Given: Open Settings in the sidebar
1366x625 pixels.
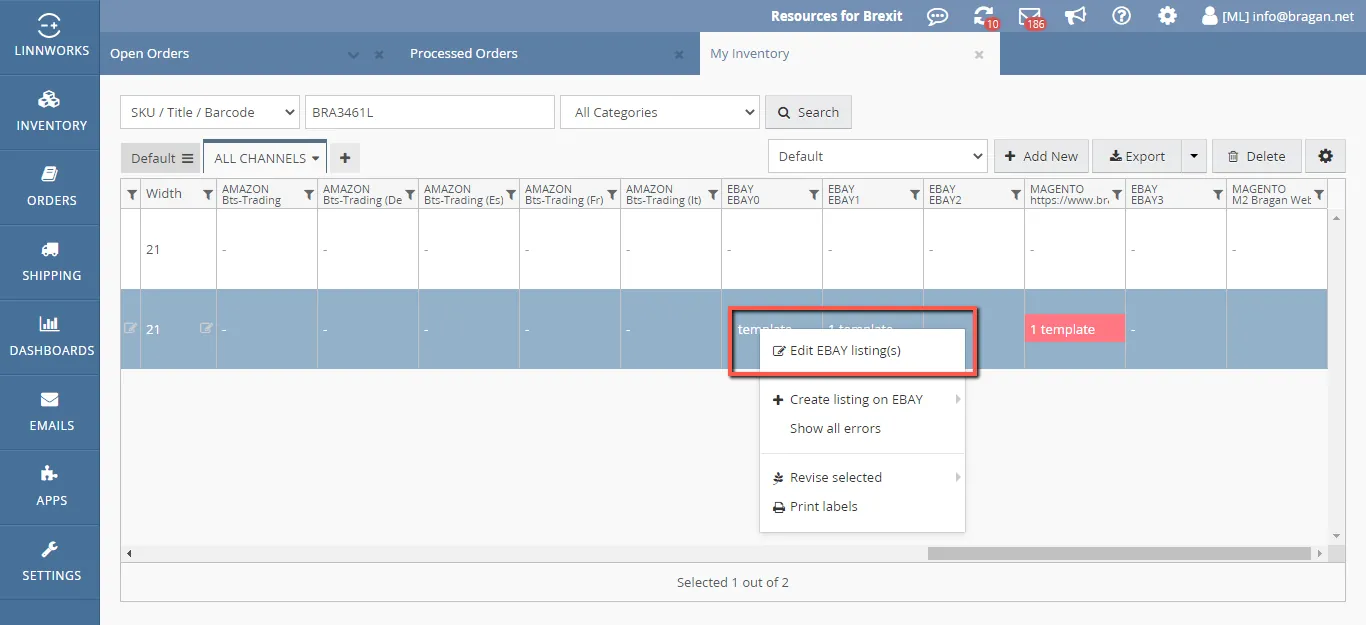Looking at the screenshot, I should 50,562.
